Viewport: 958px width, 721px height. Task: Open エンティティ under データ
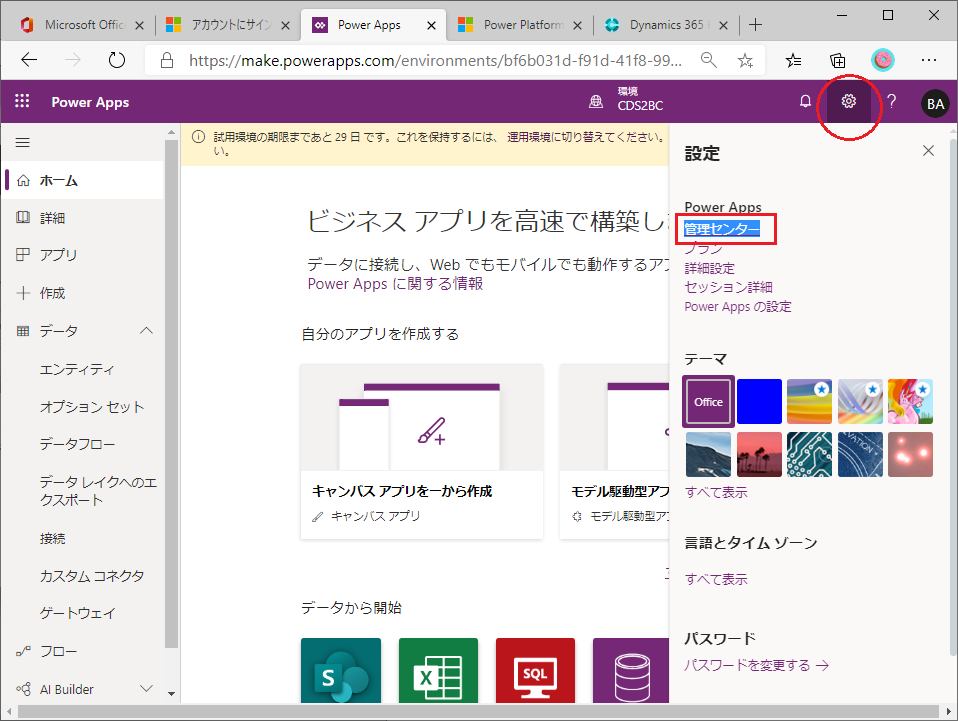(x=77, y=369)
